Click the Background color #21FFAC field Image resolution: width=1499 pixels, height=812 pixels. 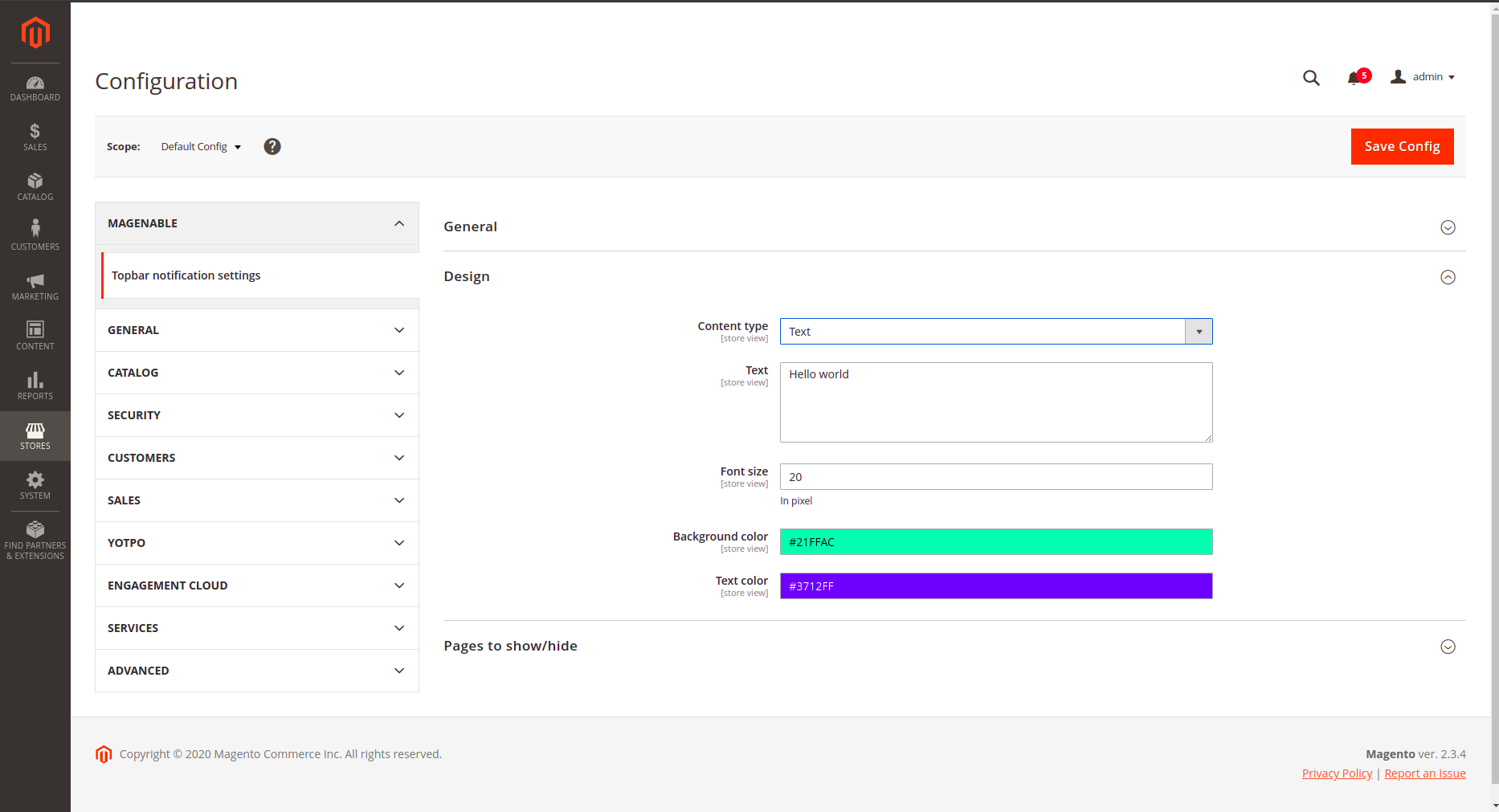click(996, 542)
